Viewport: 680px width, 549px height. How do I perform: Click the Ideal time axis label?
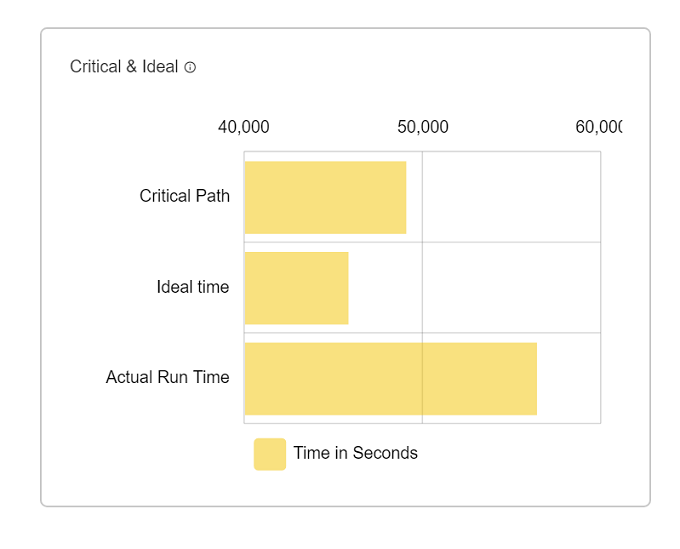pyautogui.click(x=193, y=287)
